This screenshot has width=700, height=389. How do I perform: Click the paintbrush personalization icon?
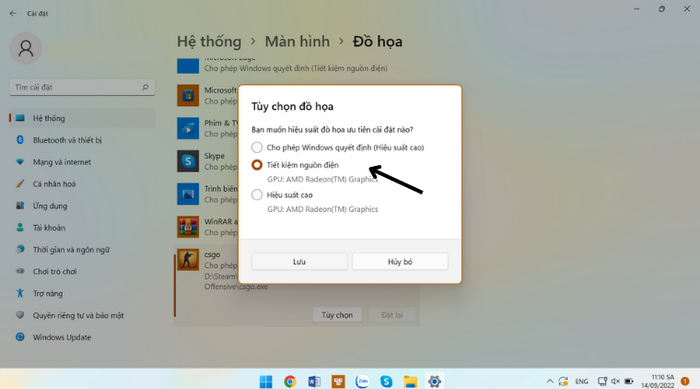coord(20,184)
